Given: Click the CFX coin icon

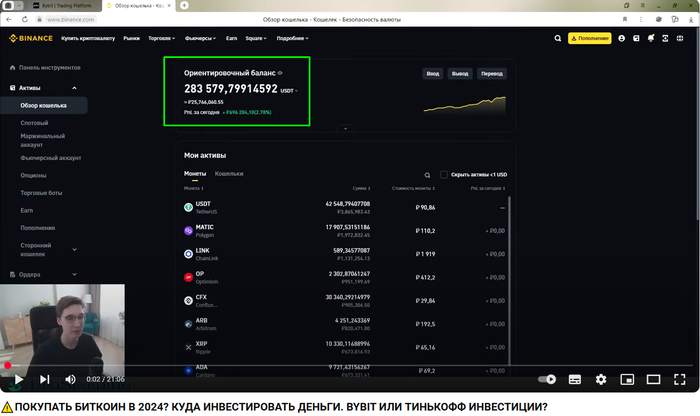Looking at the screenshot, I should 188,301.
